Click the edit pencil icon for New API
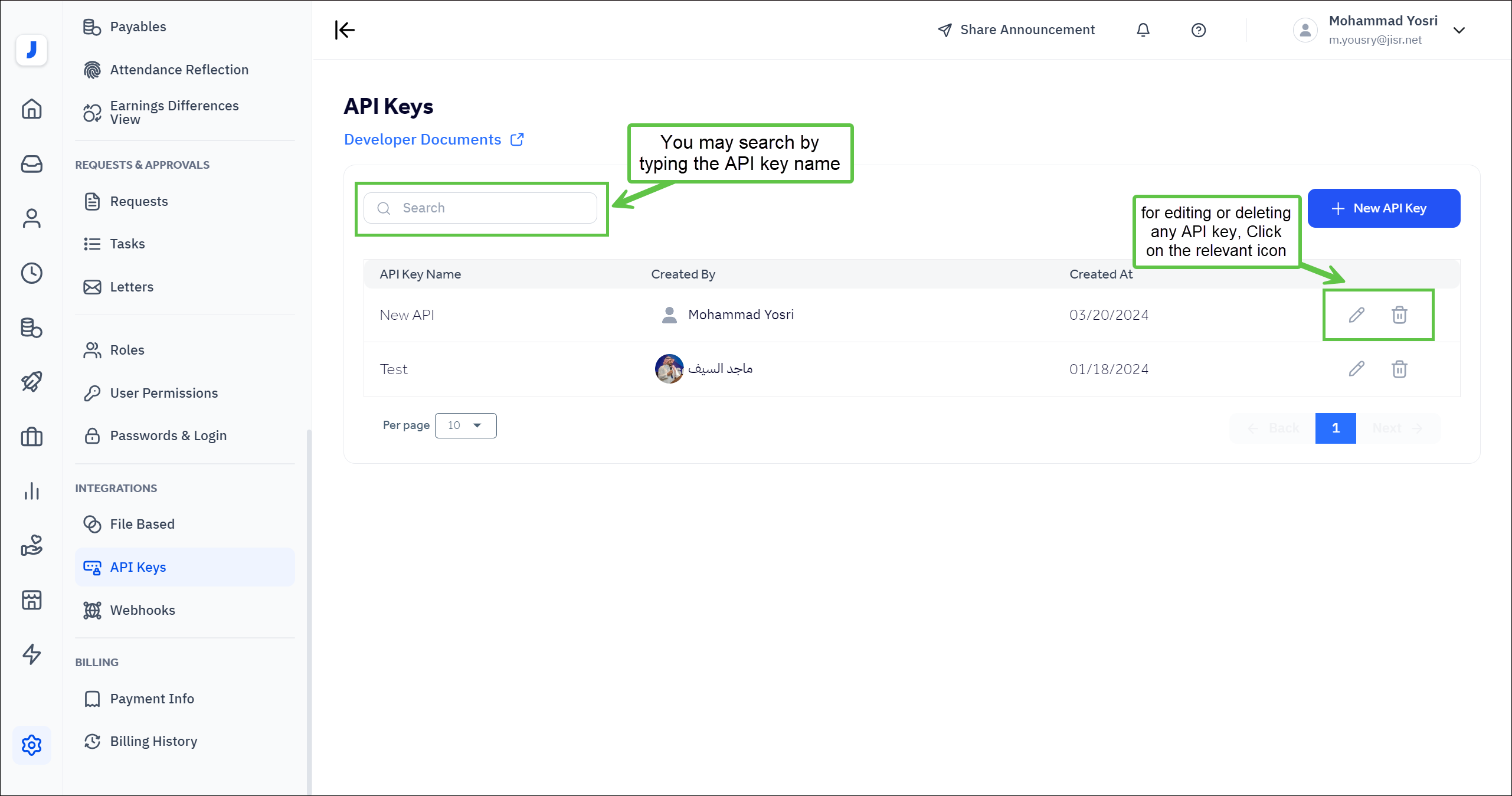The width and height of the screenshot is (1512, 796). click(1357, 315)
